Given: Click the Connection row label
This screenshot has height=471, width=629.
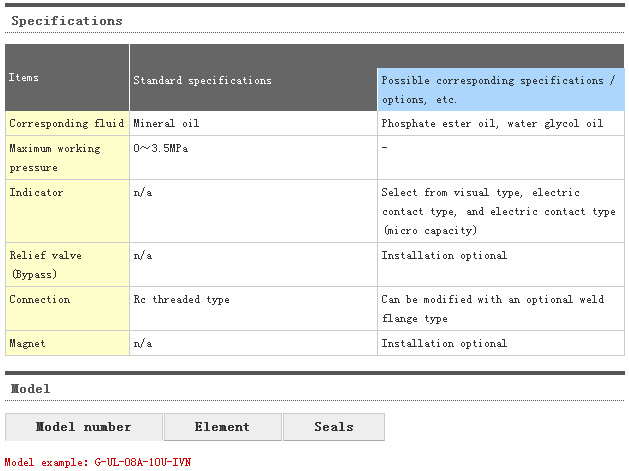Looking at the screenshot, I should [x=40, y=300].
